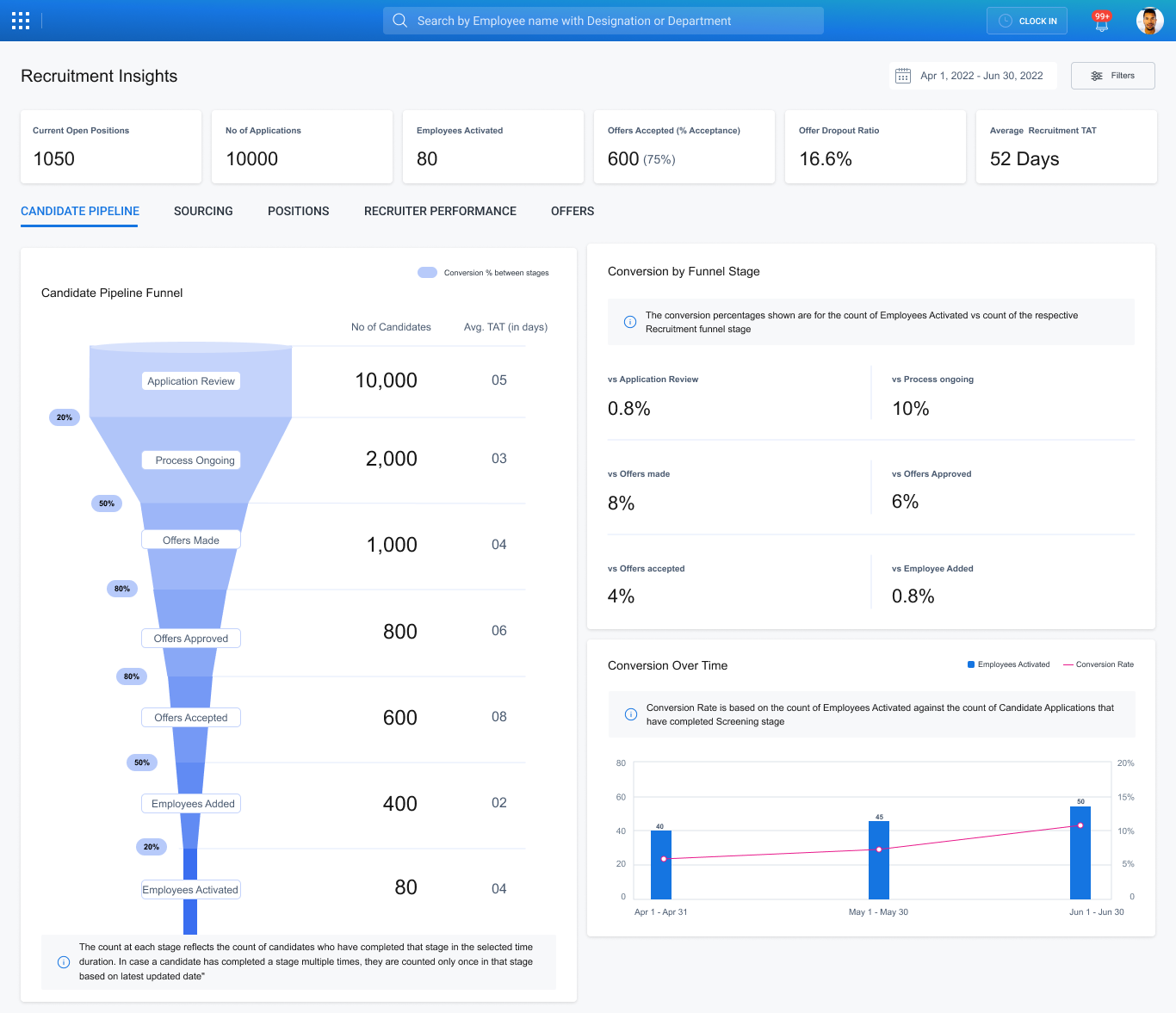The image size is (1176, 1013).
Task: Click the search magnifier icon
Action: tap(400, 21)
